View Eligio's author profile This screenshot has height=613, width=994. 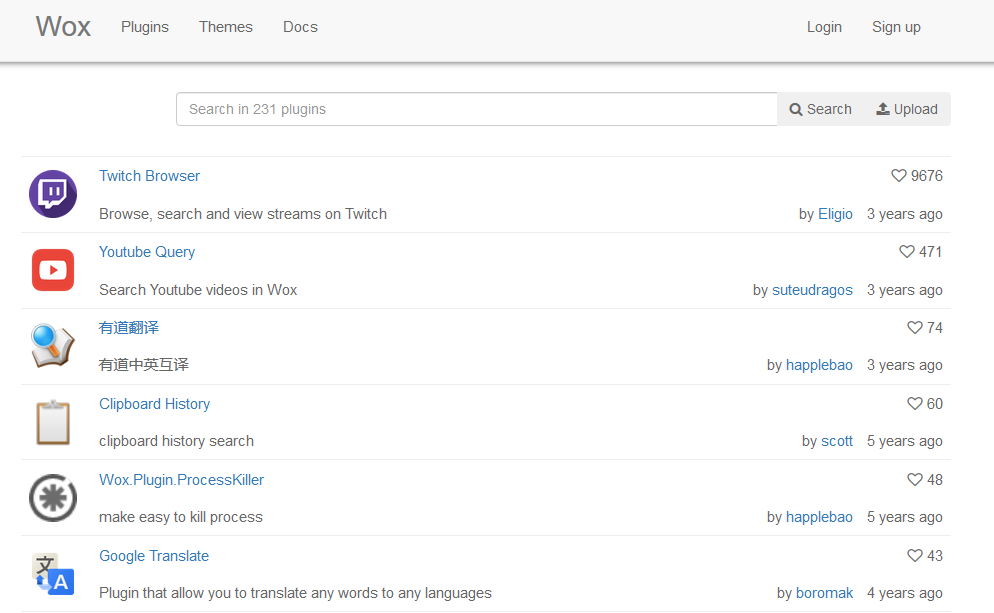pos(835,213)
